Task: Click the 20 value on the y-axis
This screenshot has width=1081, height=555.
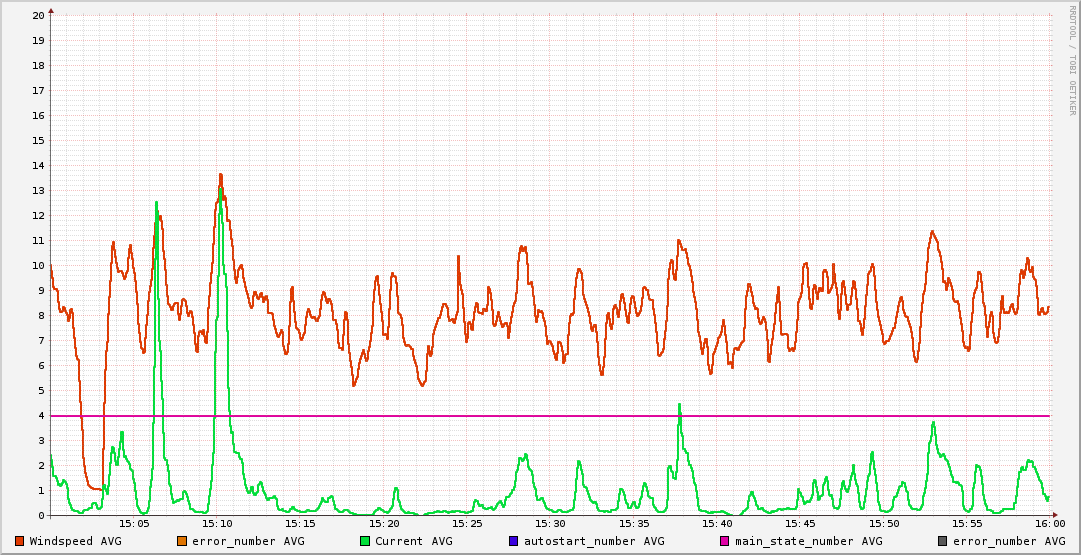Action: [x=38, y=16]
